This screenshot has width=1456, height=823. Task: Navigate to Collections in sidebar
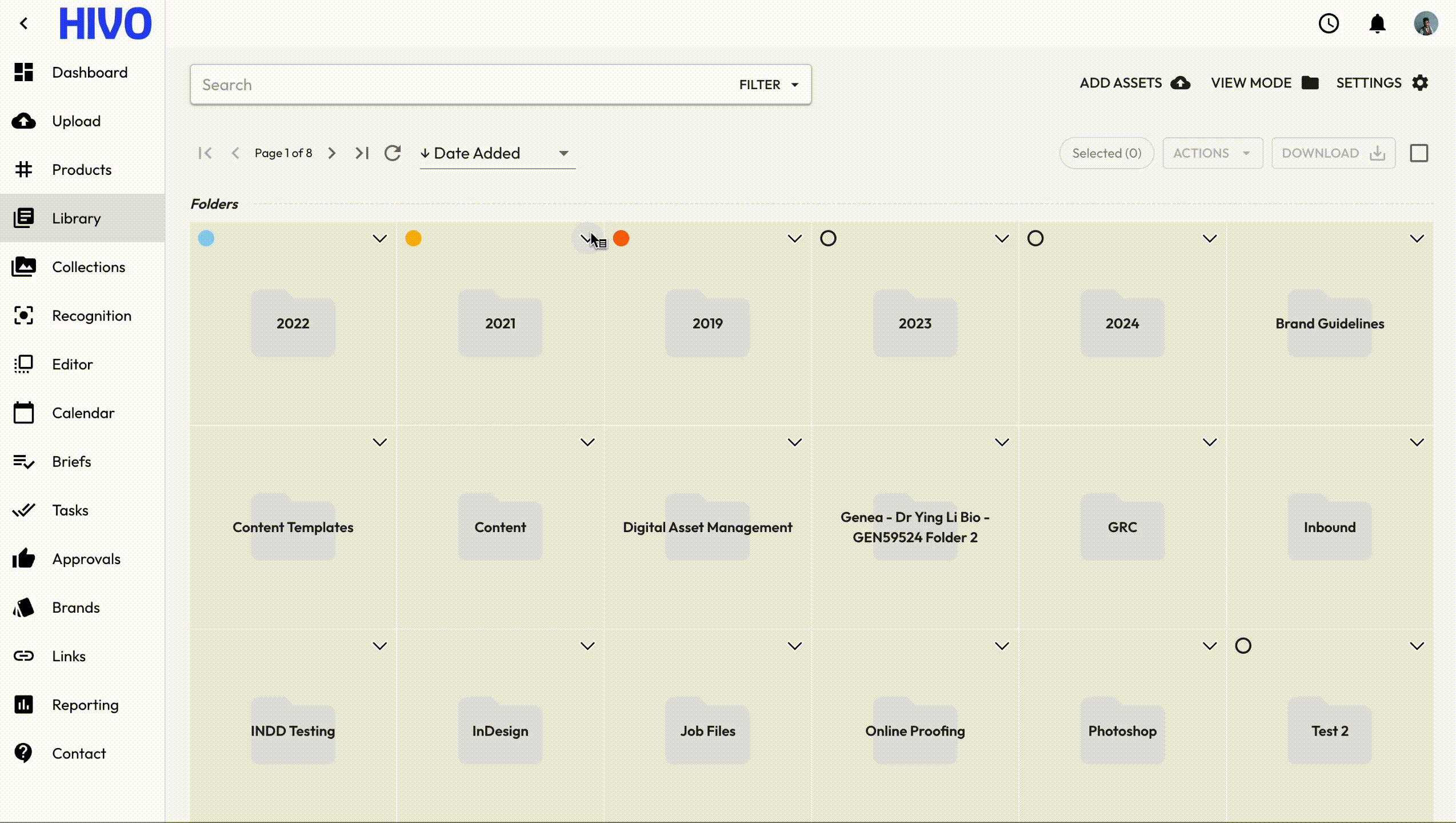(x=88, y=267)
